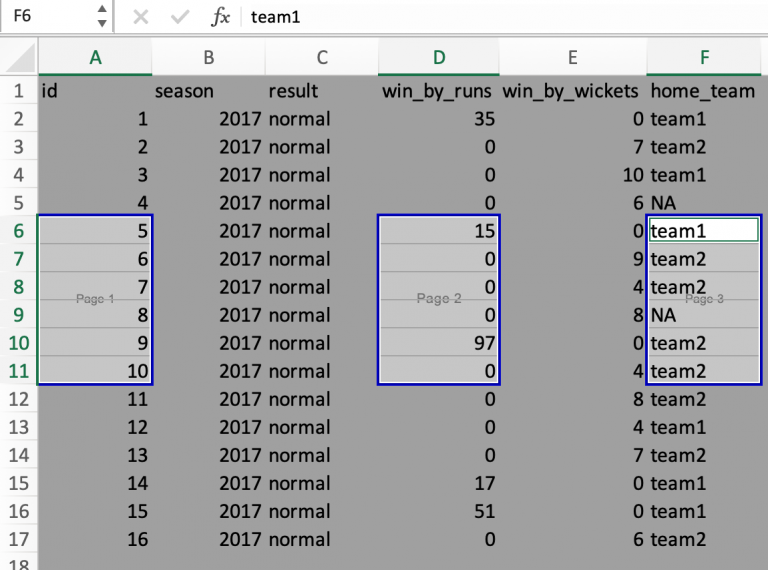Viewport: 768px width, 570px height.
Task: Click win_by_runs cell with value 35
Action: coord(439,119)
